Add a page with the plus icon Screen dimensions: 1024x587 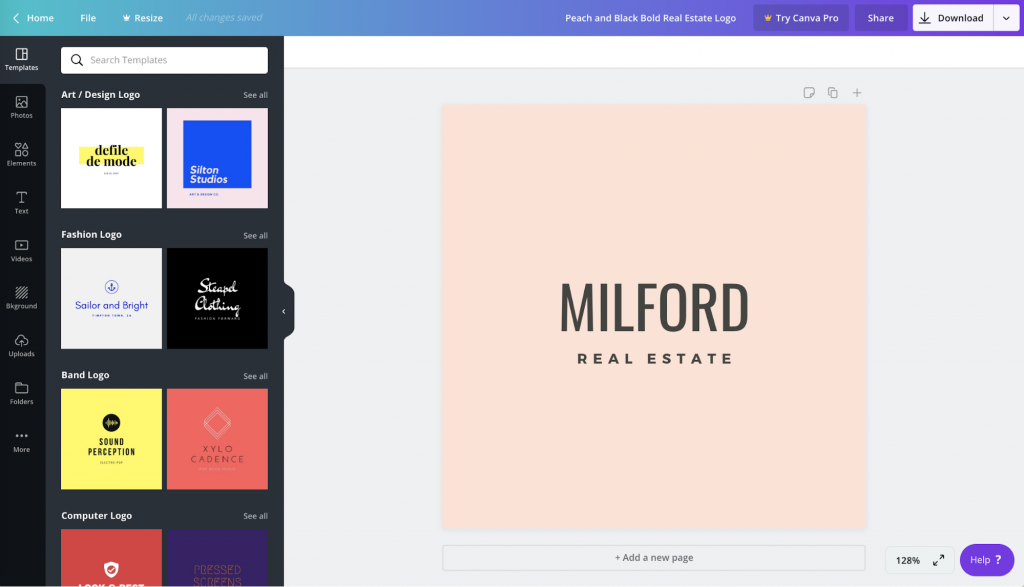[x=857, y=93]
